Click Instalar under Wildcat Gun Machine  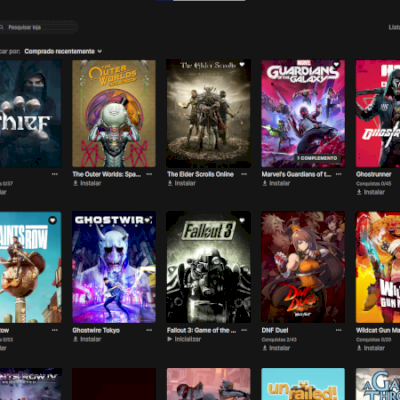pos(371,348)
